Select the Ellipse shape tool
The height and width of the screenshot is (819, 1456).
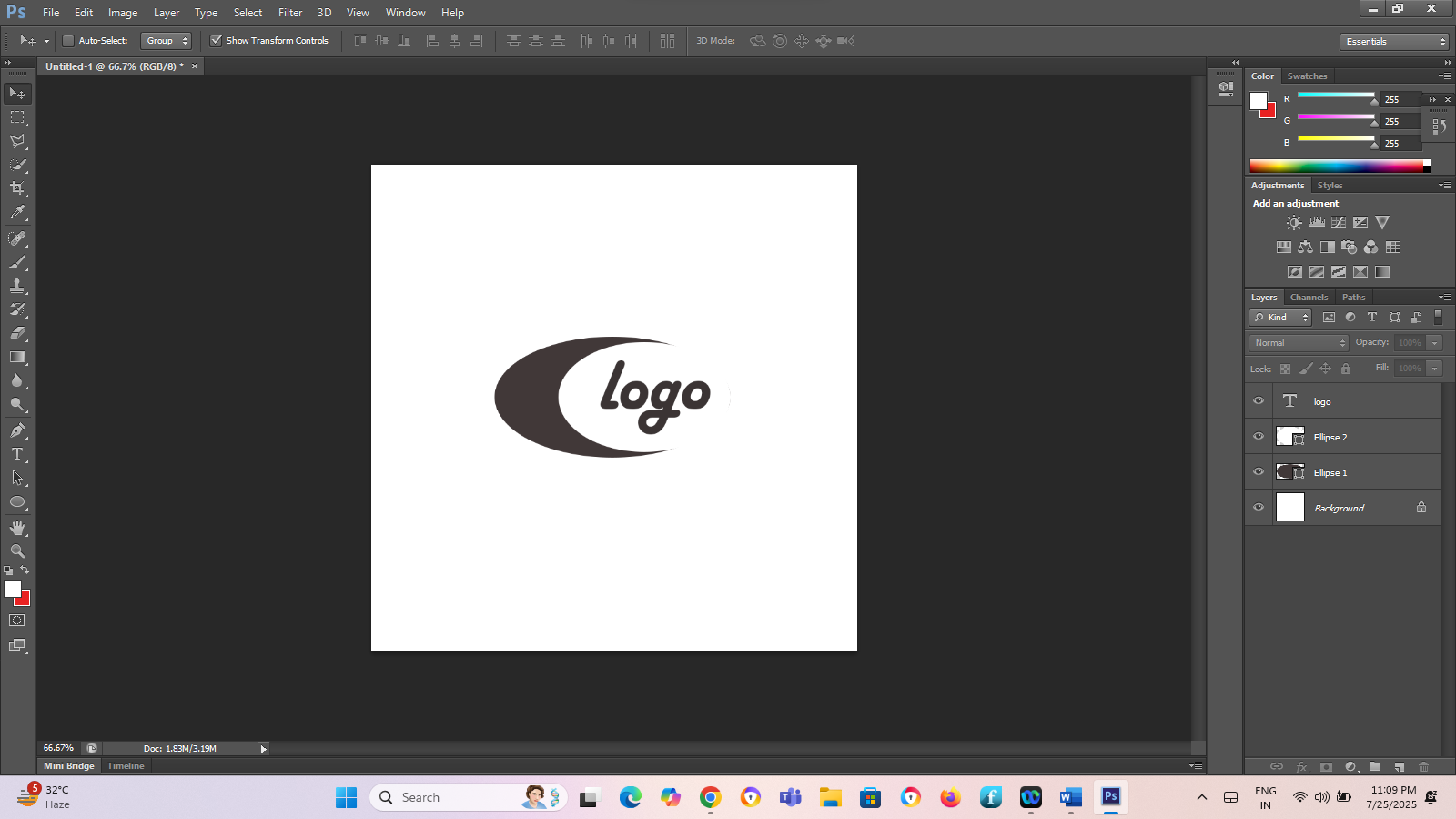pos(17,501)
